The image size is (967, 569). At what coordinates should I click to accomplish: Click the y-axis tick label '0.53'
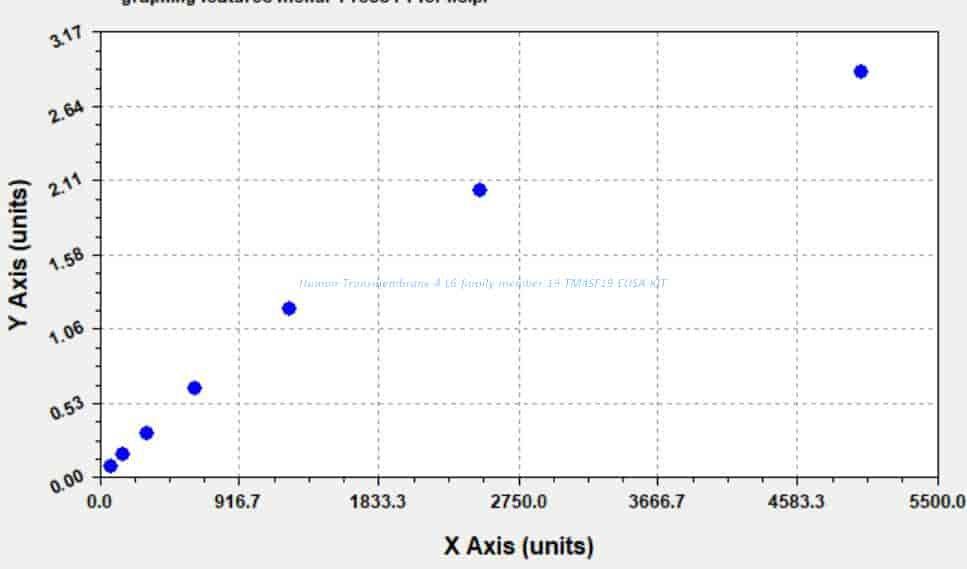tap(67, 408)
